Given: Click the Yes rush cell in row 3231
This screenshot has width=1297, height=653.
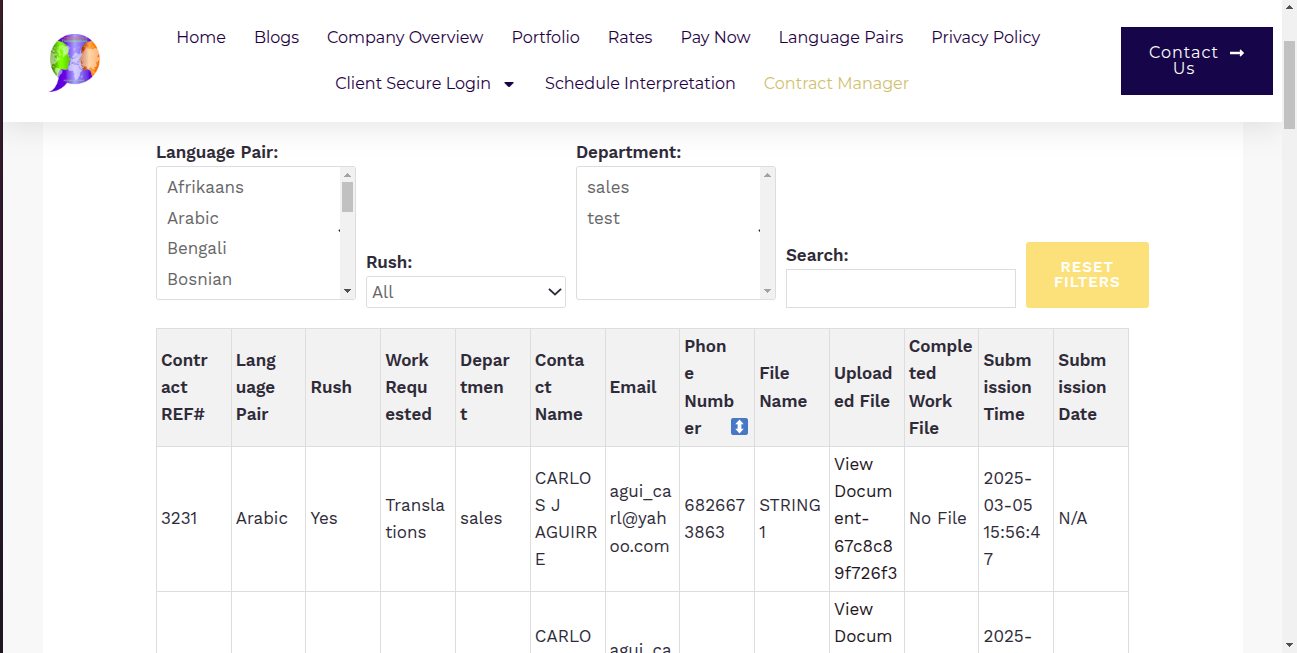Looking at the screenshot, I should (x=344, y=518).
